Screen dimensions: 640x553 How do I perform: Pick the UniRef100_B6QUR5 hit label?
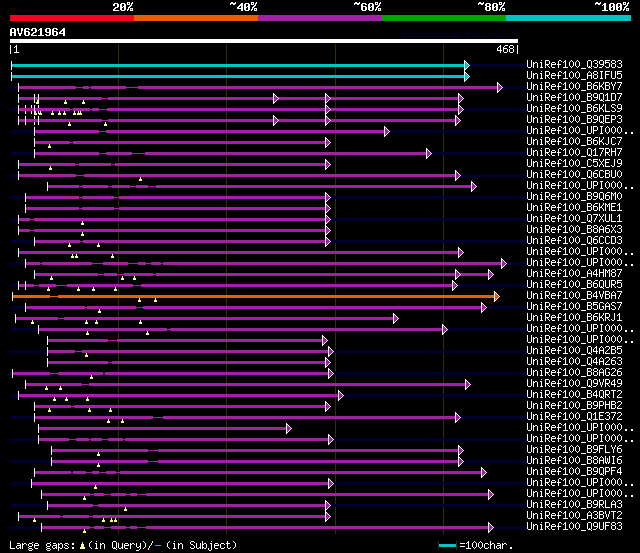coord(574,284)
